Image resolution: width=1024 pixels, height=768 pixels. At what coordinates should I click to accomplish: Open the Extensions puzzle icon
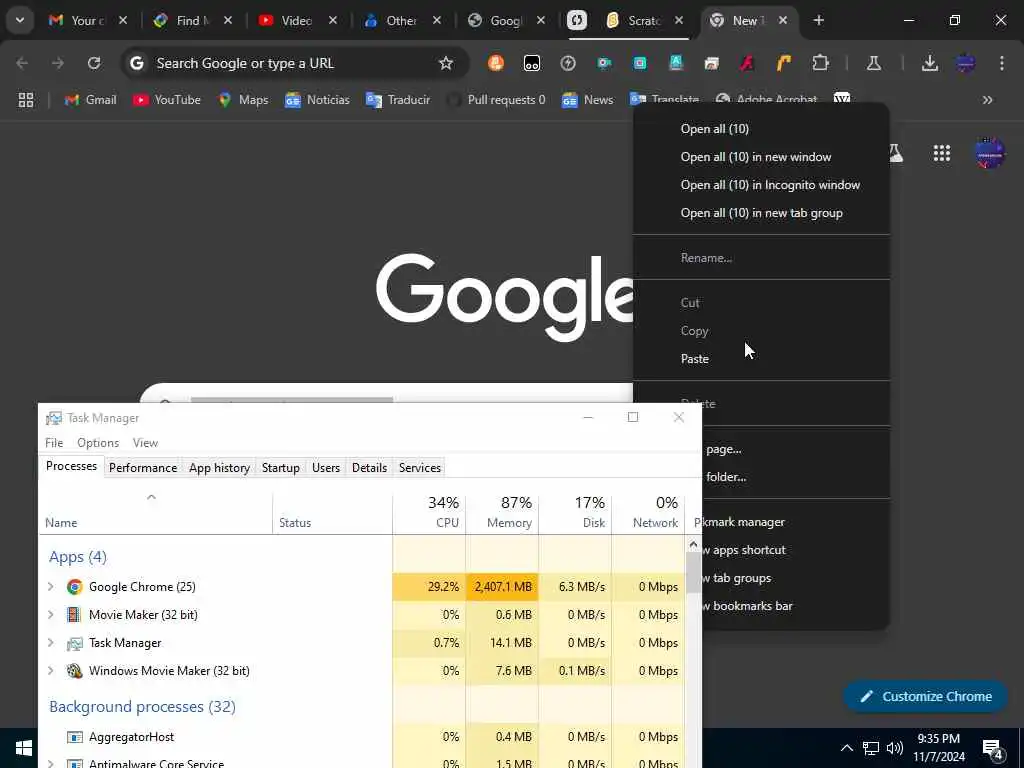point(820,63)
